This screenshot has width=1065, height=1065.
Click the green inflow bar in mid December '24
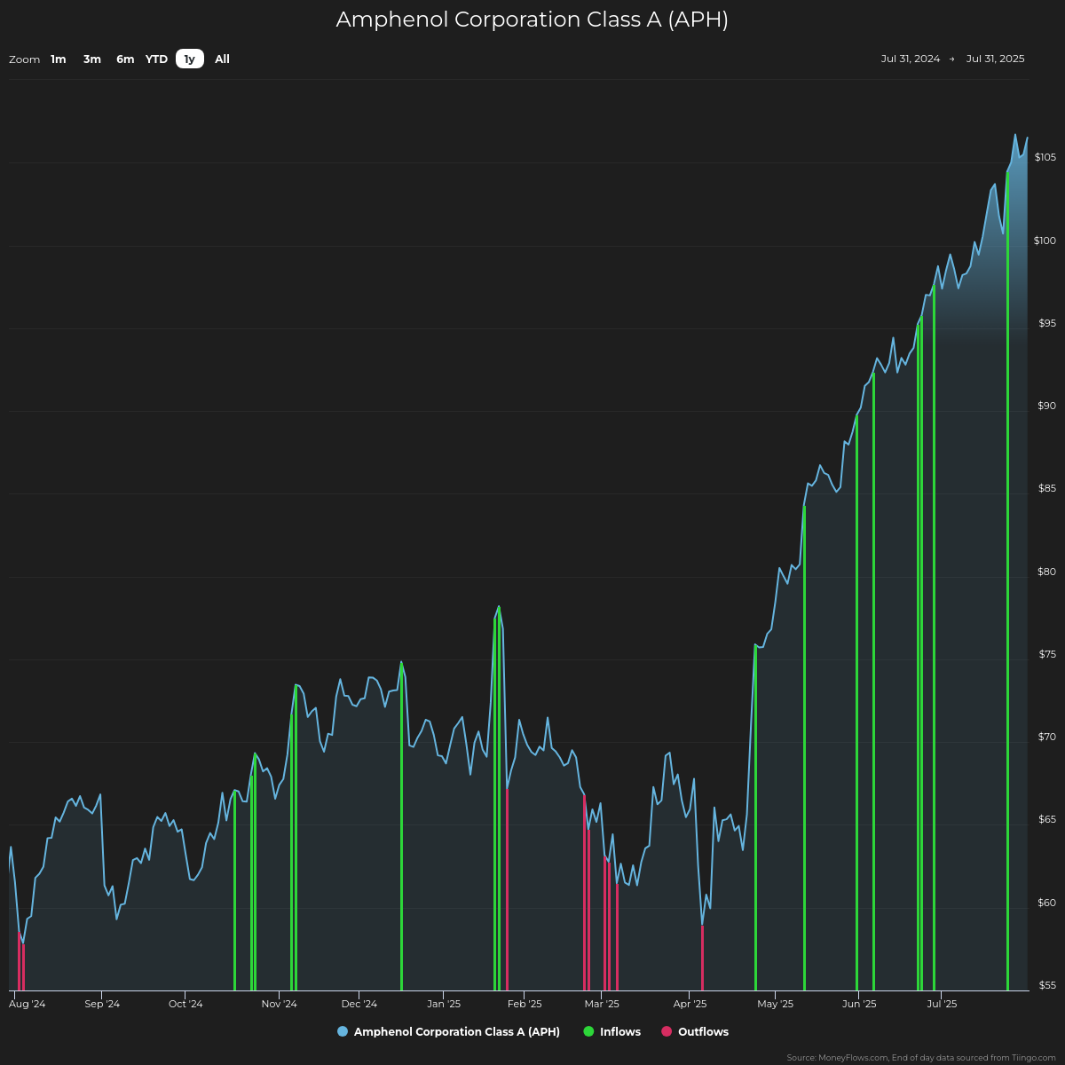point(401,826)
